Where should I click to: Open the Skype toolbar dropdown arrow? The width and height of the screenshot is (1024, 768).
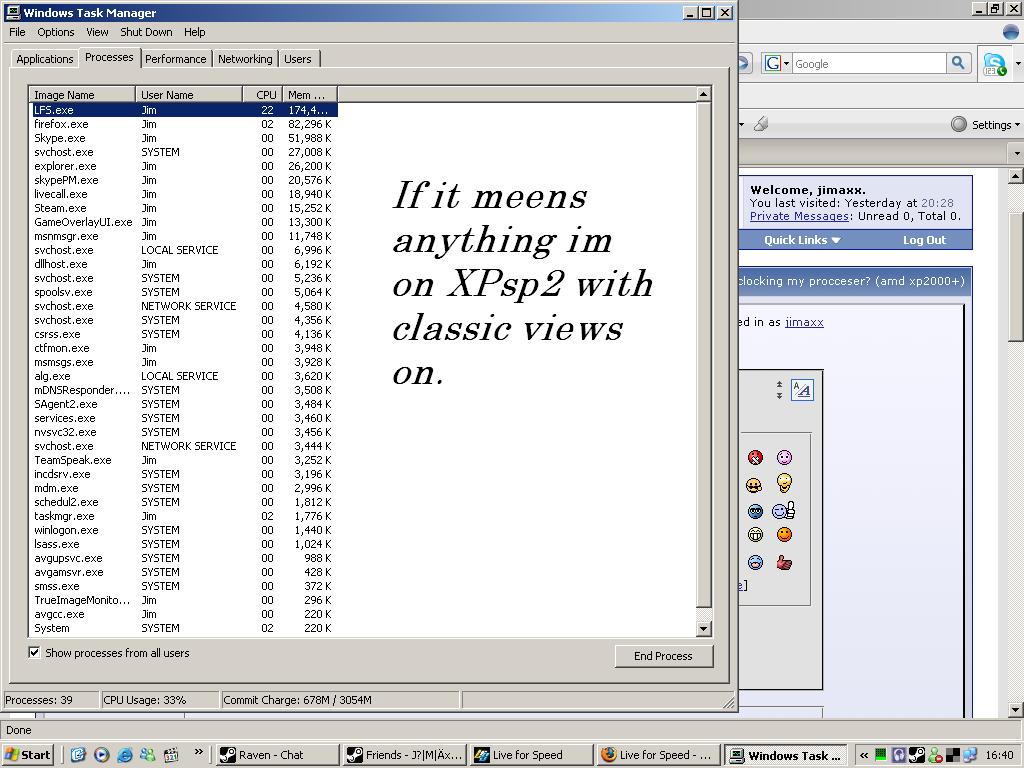[x=1018, y=64]
